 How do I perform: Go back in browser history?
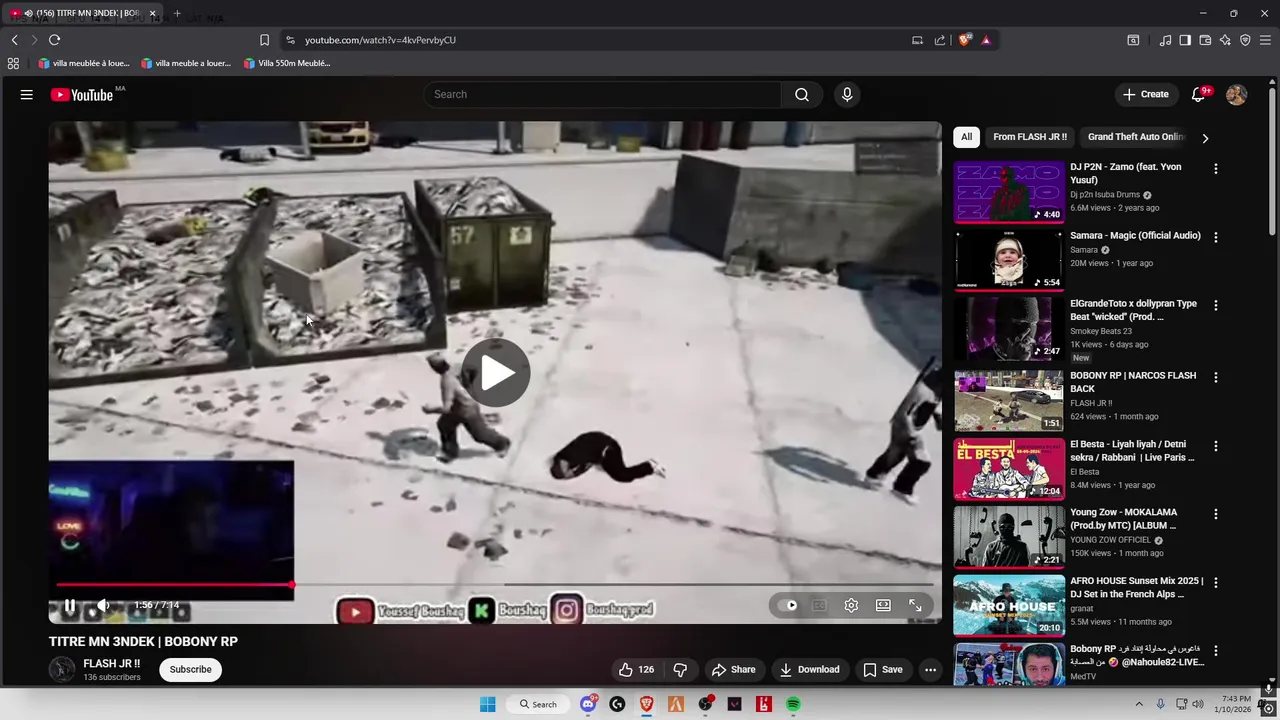pos(14,40)
